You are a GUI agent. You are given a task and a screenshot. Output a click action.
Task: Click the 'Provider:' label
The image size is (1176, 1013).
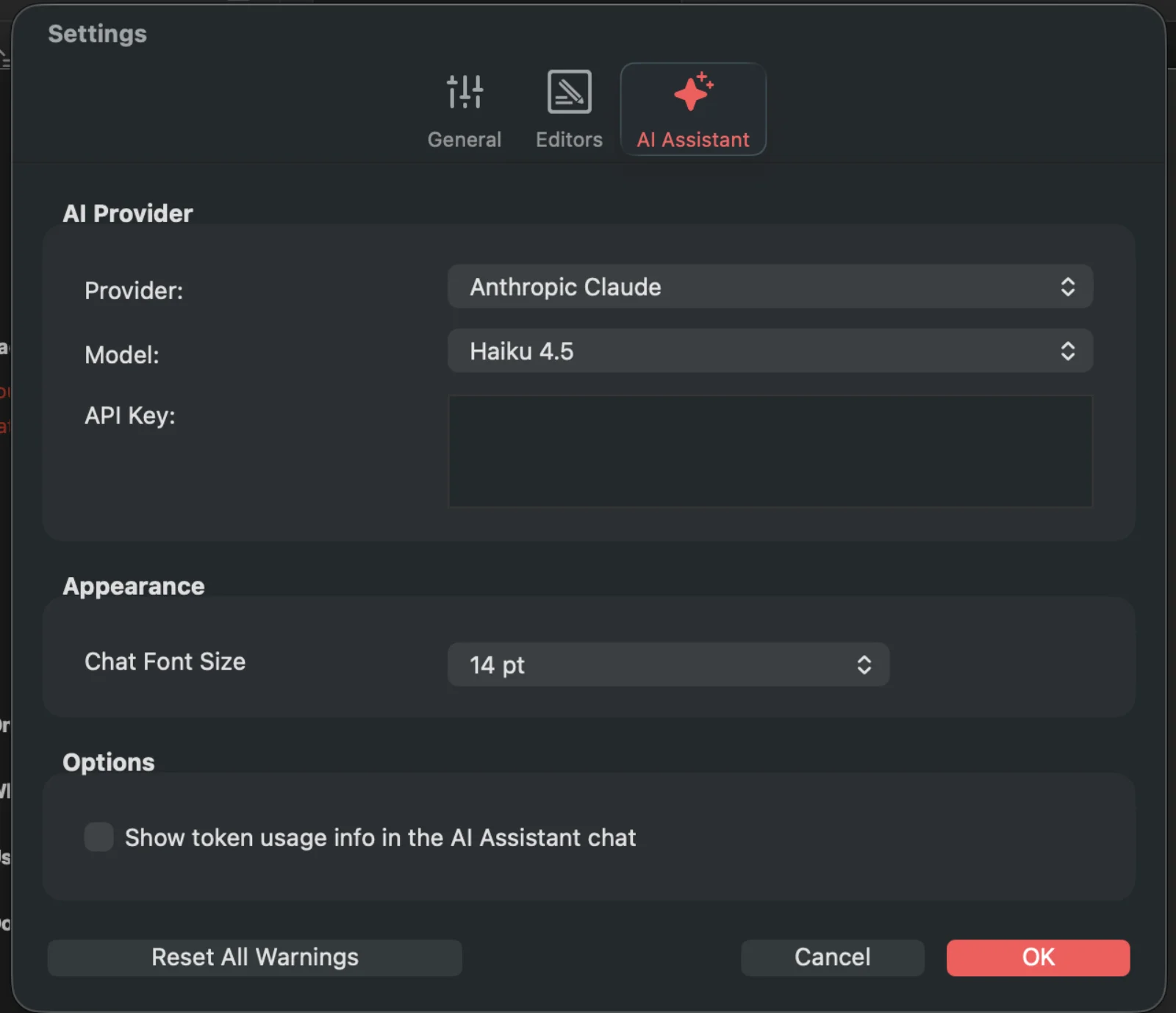[x=134, y=291]
